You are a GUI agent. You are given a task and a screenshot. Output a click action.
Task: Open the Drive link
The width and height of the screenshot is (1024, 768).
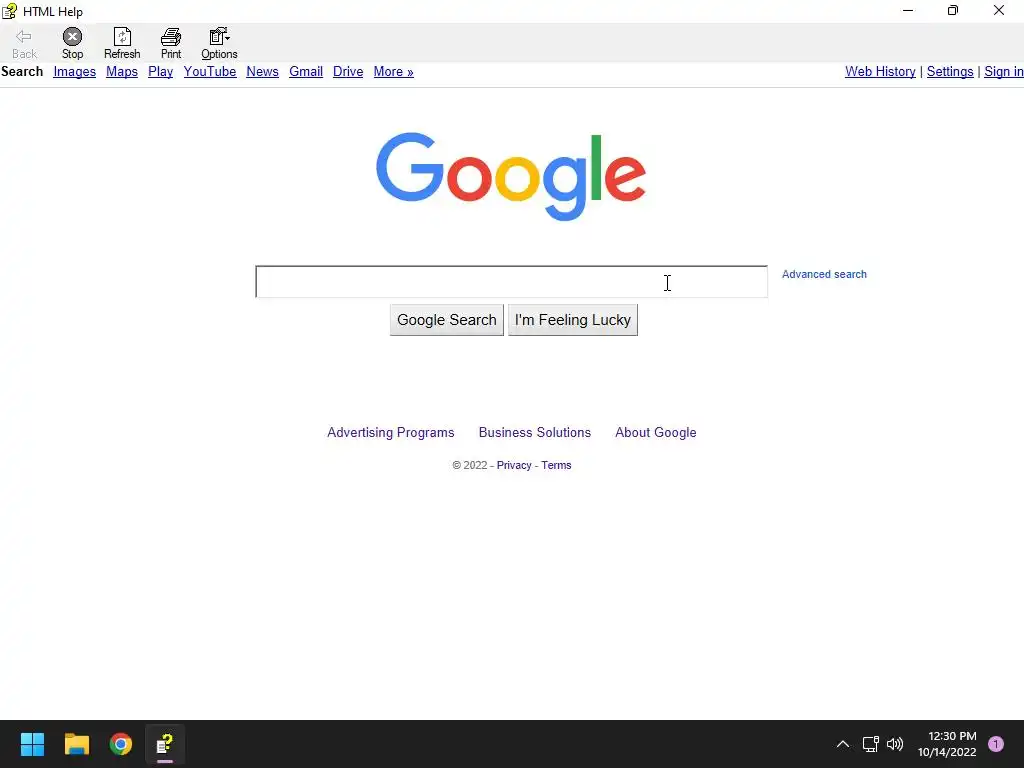[348, 72]
